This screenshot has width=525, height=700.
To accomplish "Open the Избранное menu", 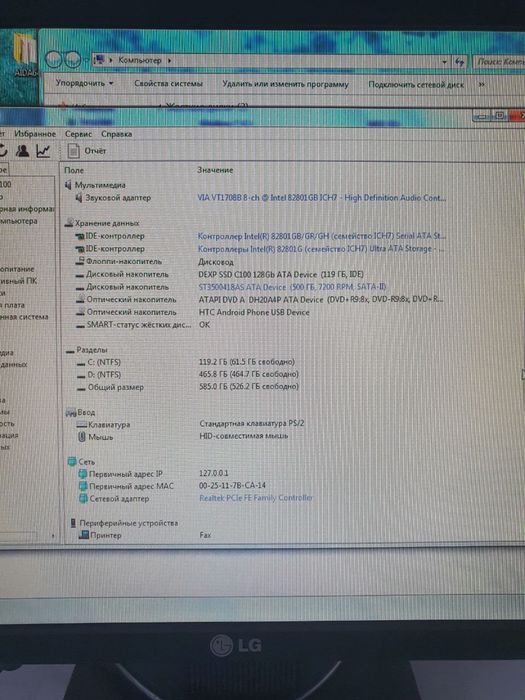I will click(x=35, y=134).
